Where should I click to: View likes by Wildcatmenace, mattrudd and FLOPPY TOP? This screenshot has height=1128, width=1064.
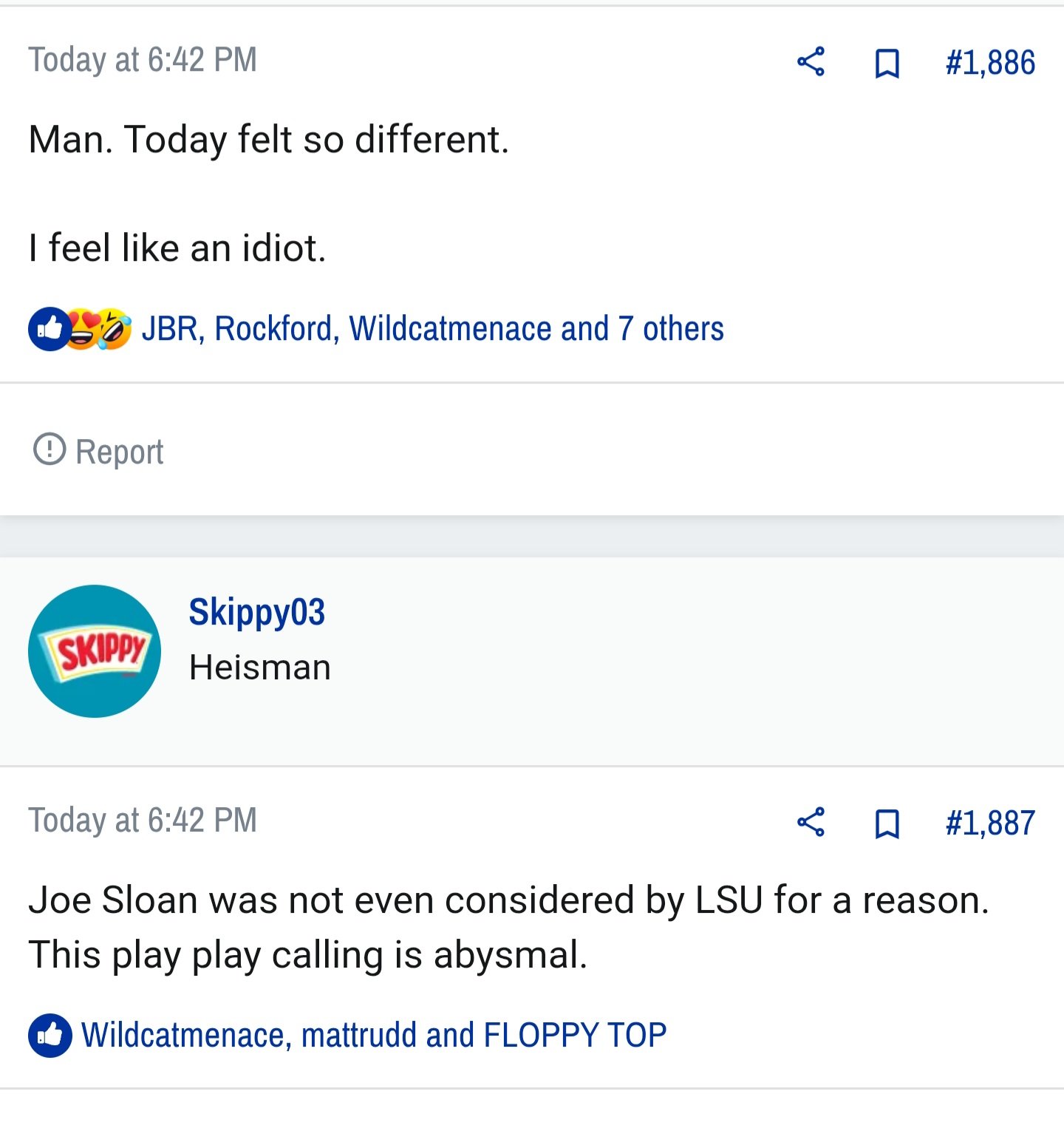[x=374, y=1035]
